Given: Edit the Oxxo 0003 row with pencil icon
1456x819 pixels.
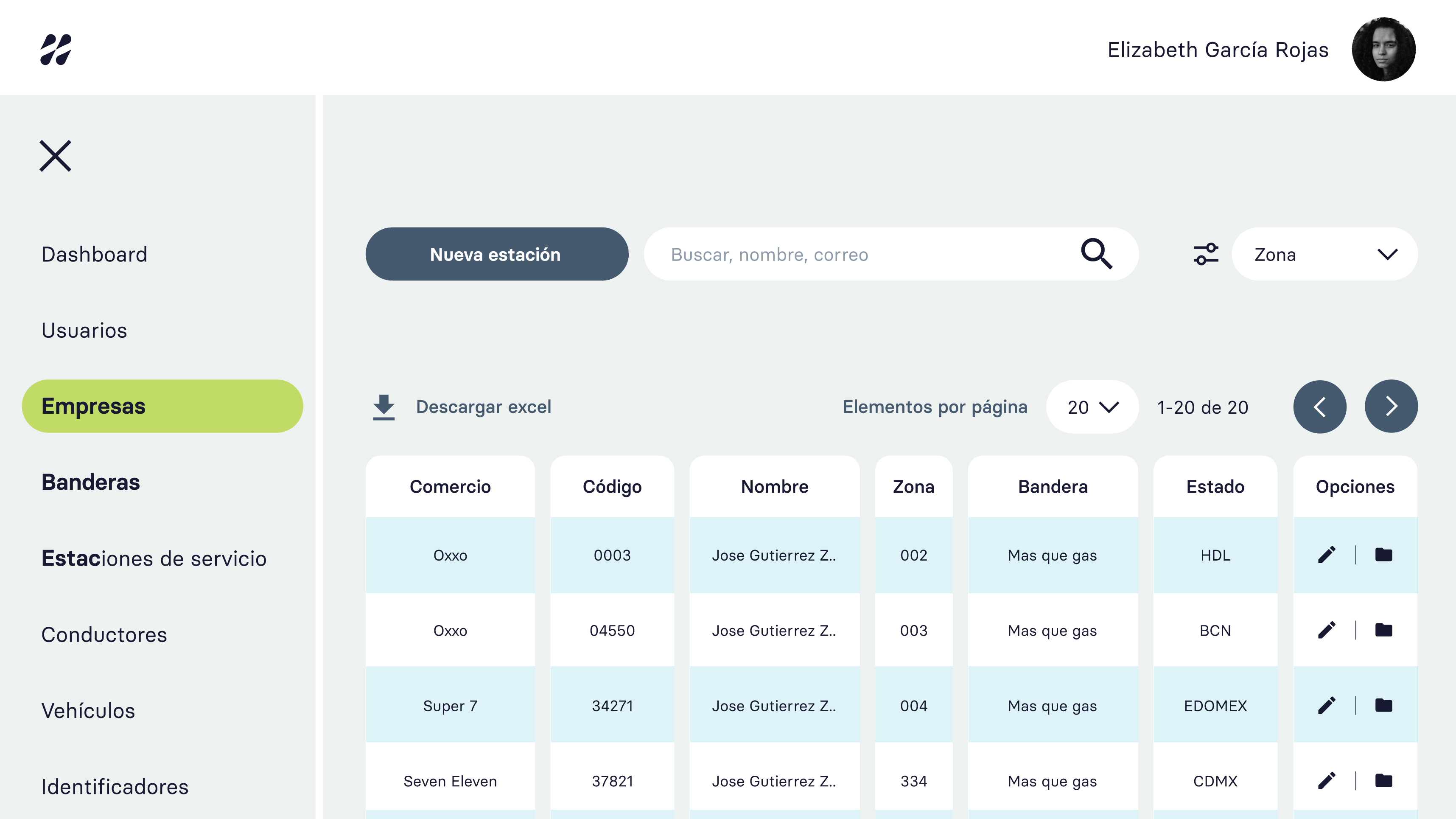Looking at the screenshot, I should coord(1327,555).
